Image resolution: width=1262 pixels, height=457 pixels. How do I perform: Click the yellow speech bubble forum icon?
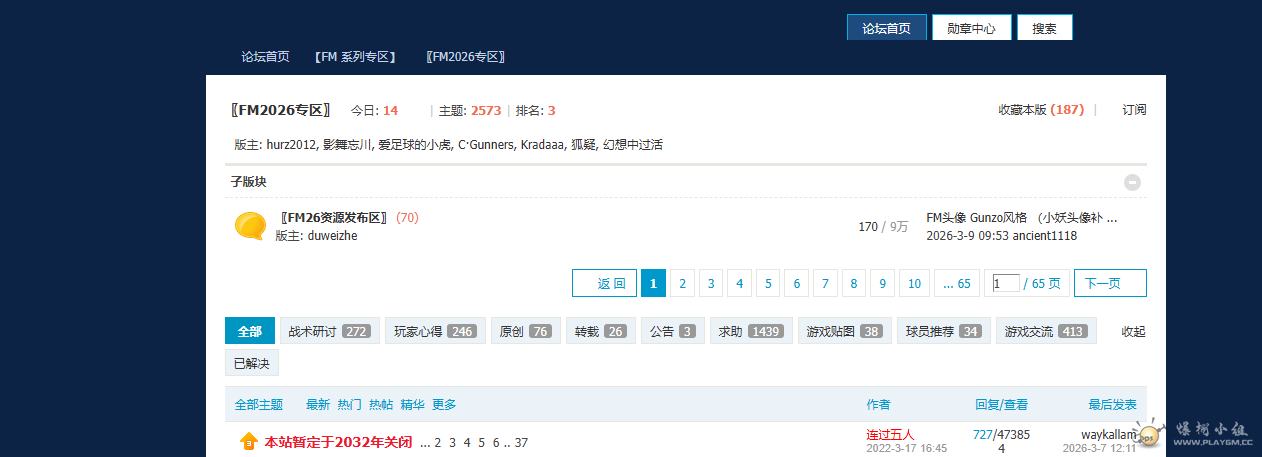pyautogui.click(x=249, y=226)
